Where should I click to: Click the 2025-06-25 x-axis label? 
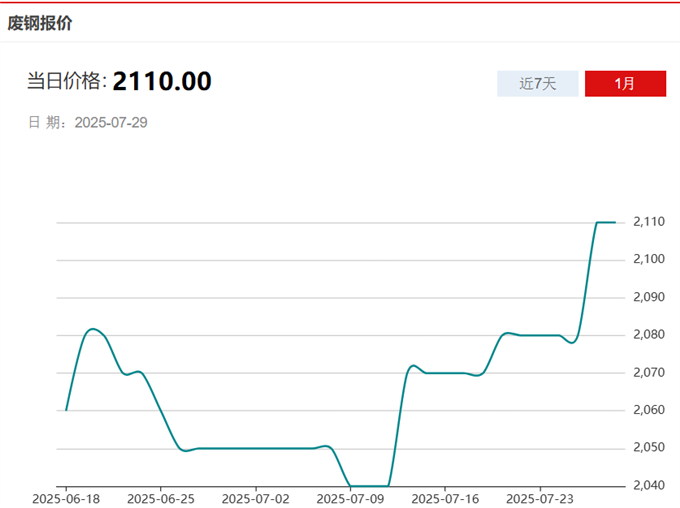161,497
